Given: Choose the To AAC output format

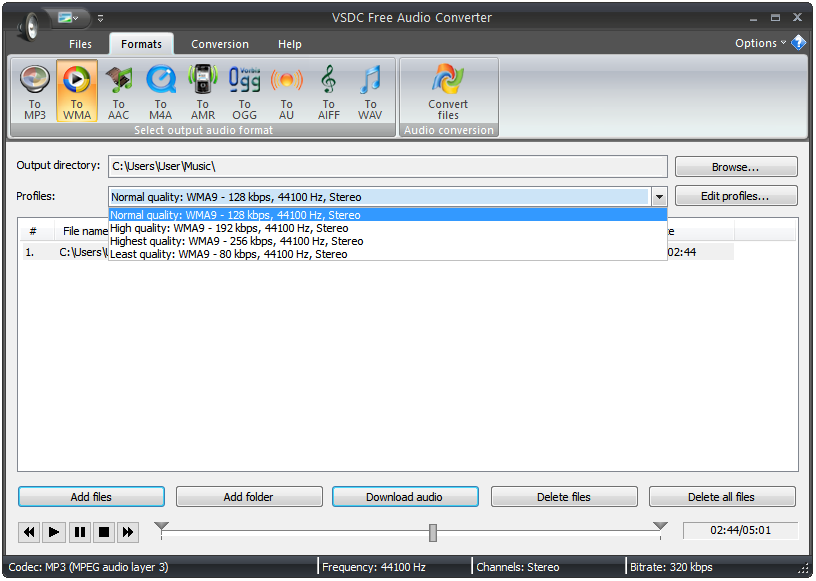Looking at the screenshot, I should 119,92.
